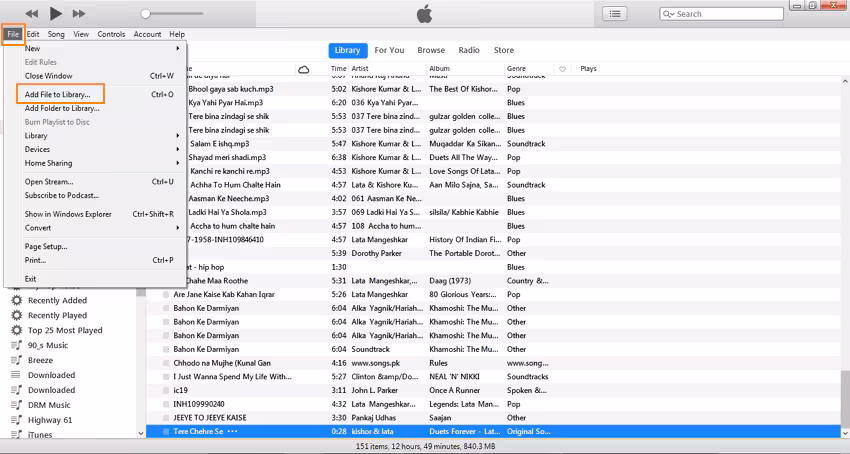Adjust the volume slider knob
This screenshot has height=454, width=850.
click(x=145, y=14)
